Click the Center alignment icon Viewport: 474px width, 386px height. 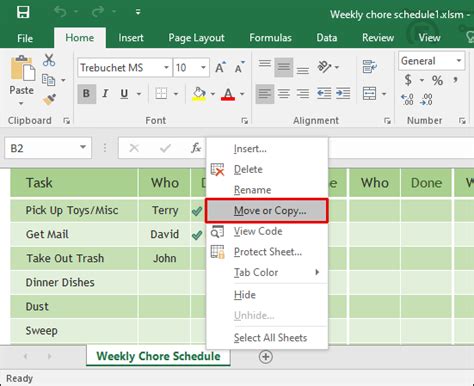coord(284,94)
